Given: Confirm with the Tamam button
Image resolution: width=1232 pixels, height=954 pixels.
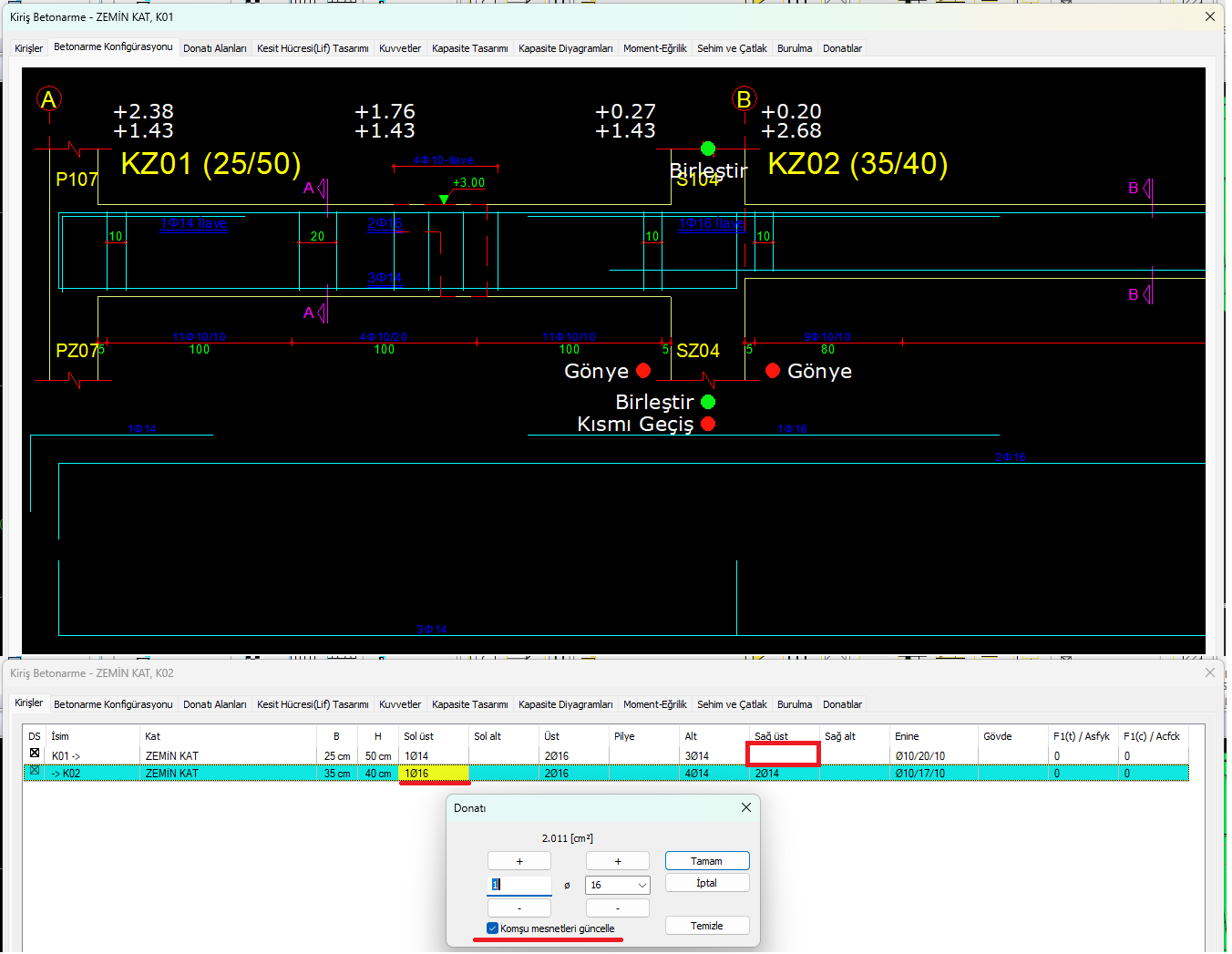Looking at the screenshot, I should tap(706, 861).
